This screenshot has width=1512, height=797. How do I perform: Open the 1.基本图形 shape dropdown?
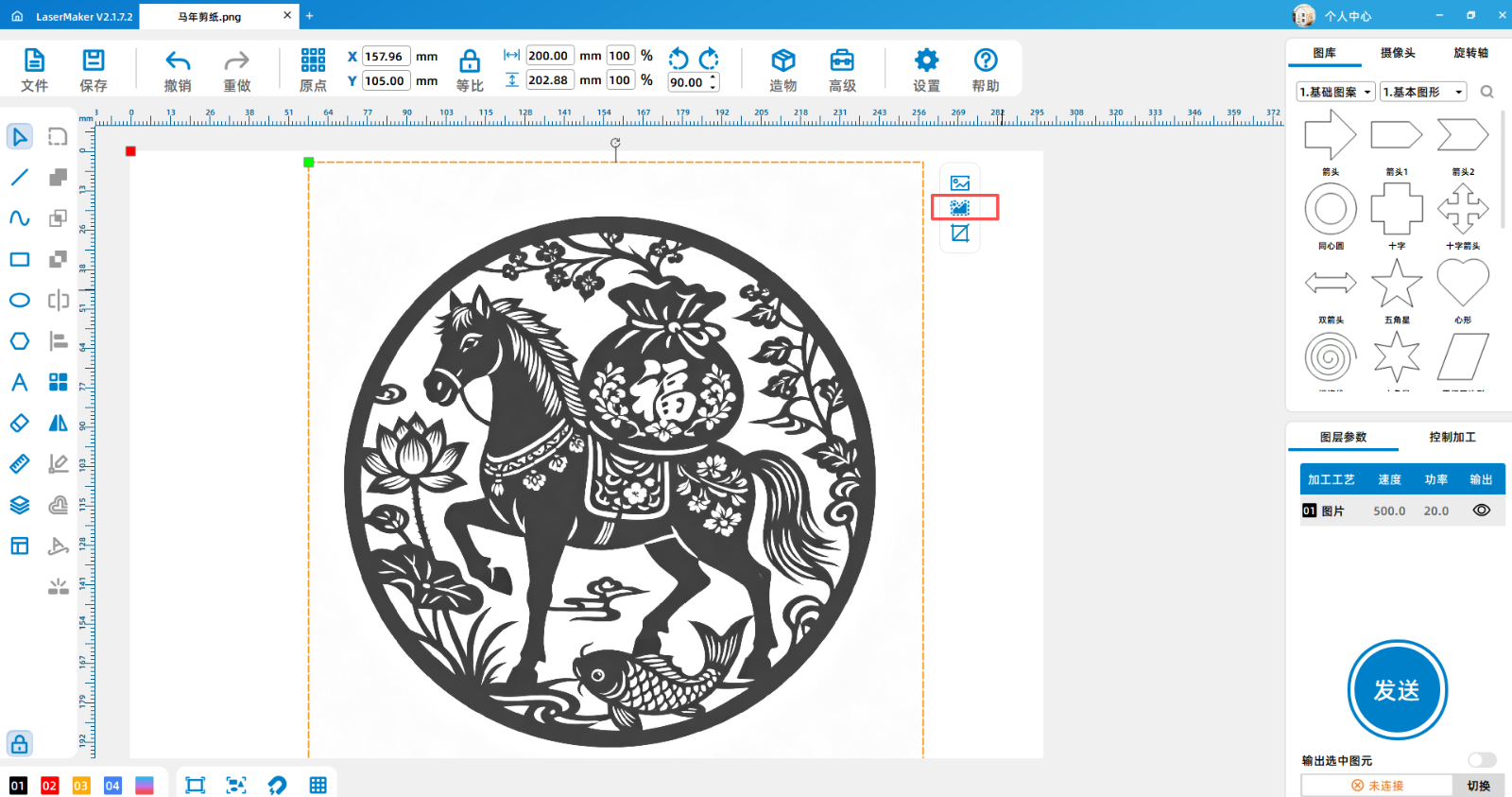(1423, 92)
